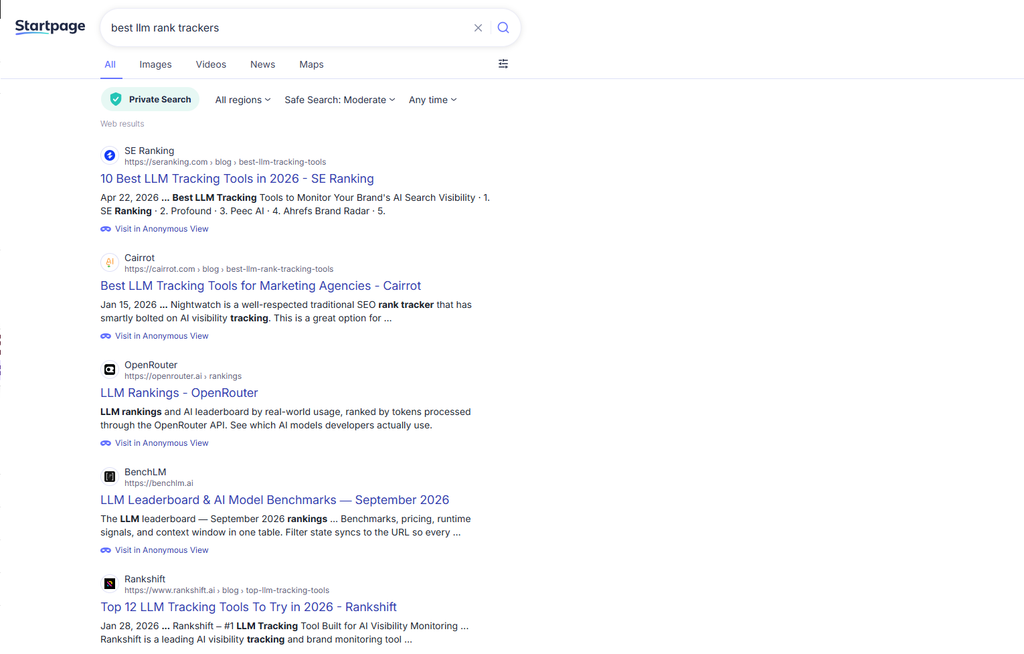The image size is (1024, 654).
Task: Switch to the News tab
Action: tap(263, 65)
